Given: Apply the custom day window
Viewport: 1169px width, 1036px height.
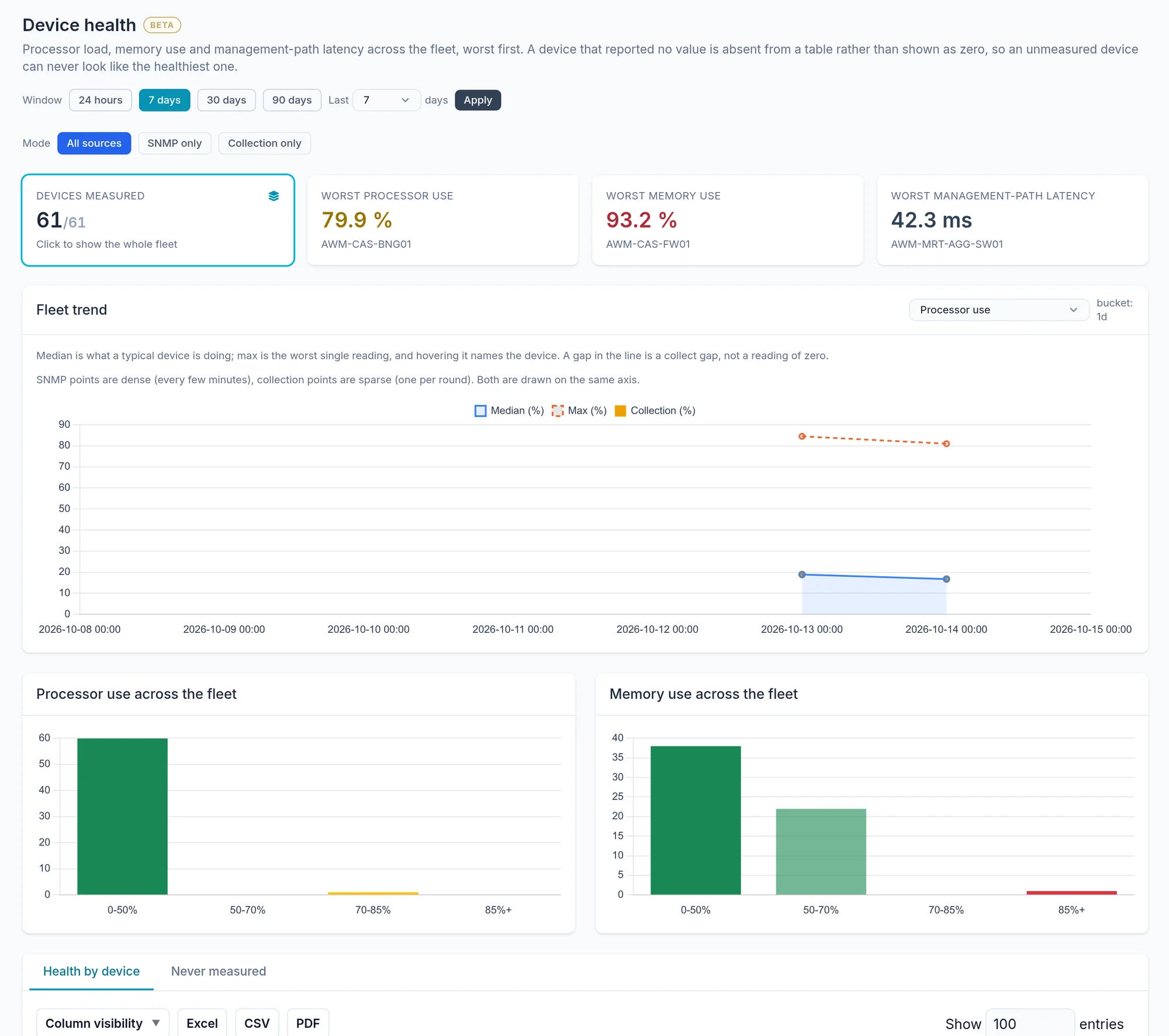Looking at the screenshot, I should [478, 100].
